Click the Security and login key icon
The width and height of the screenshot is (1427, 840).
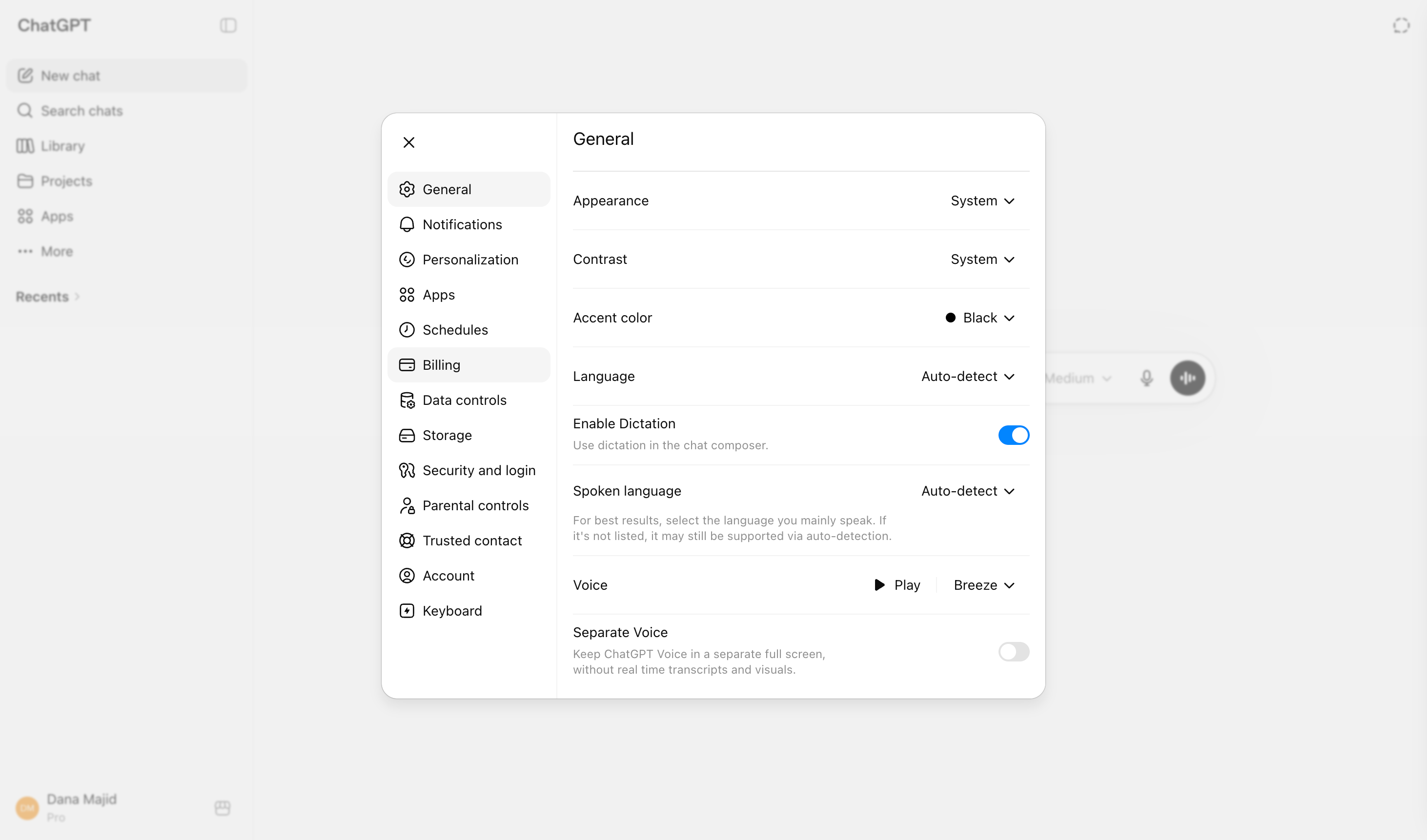pyautogui.click(x=407, y=470)
